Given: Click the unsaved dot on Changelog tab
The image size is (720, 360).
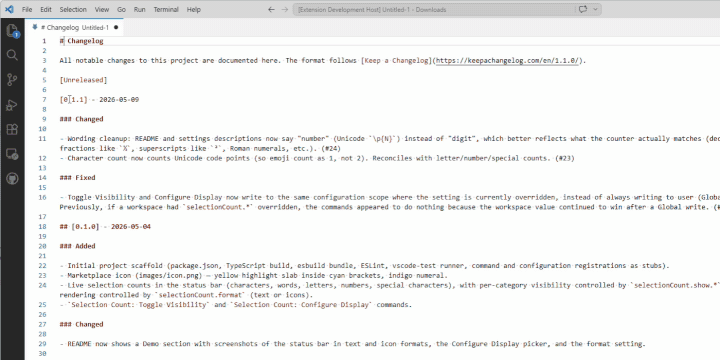Looking at the screenshot, I should pos(116,28).
